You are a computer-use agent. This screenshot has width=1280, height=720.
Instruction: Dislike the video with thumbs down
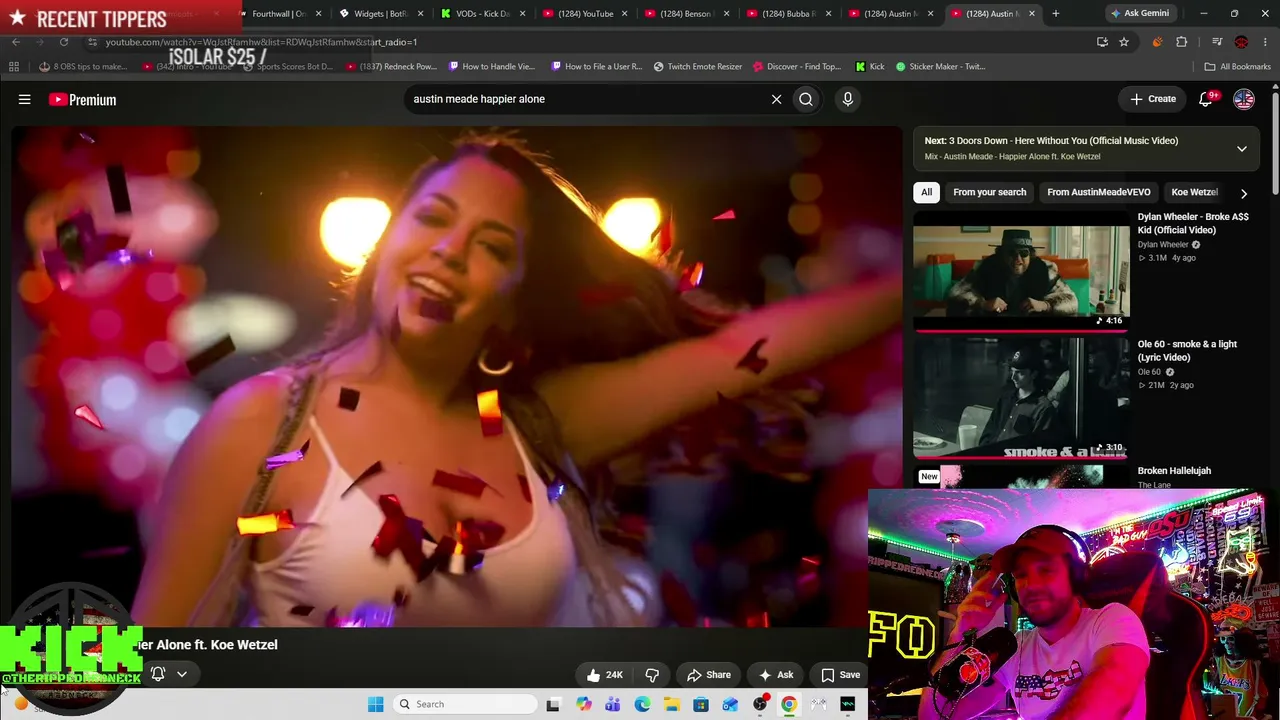(x=652, y=675)
